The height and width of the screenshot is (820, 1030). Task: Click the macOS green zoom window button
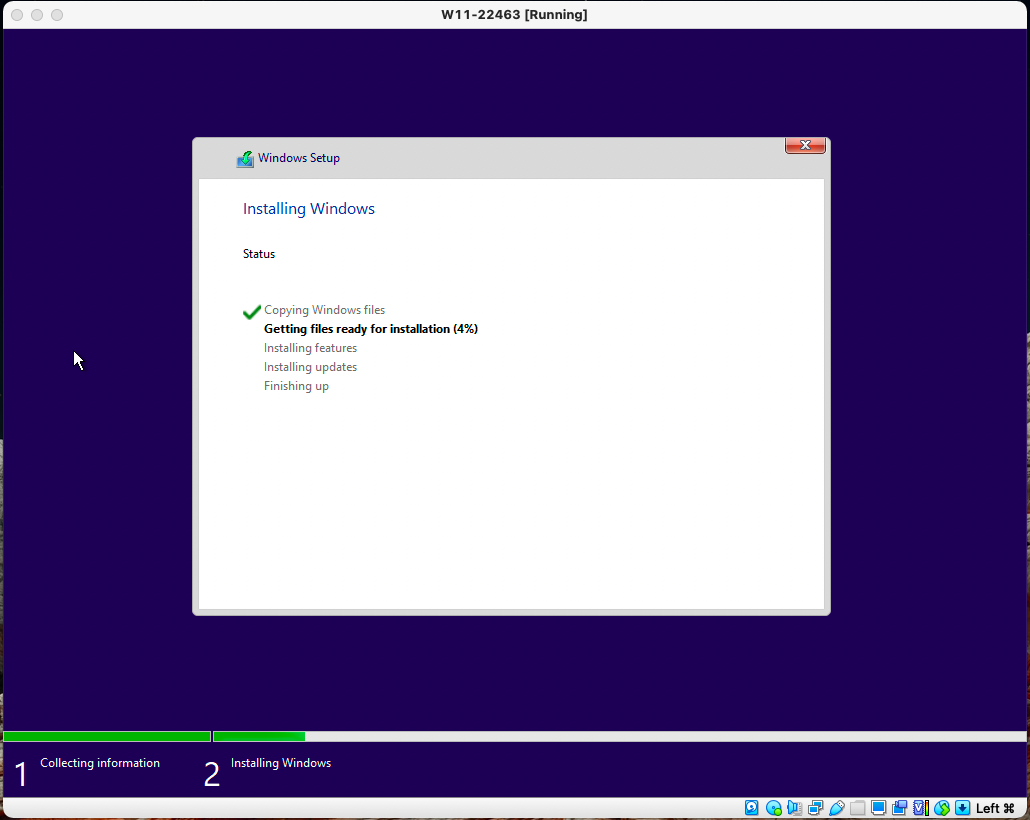pyautogui.click(x=57, y=14)
